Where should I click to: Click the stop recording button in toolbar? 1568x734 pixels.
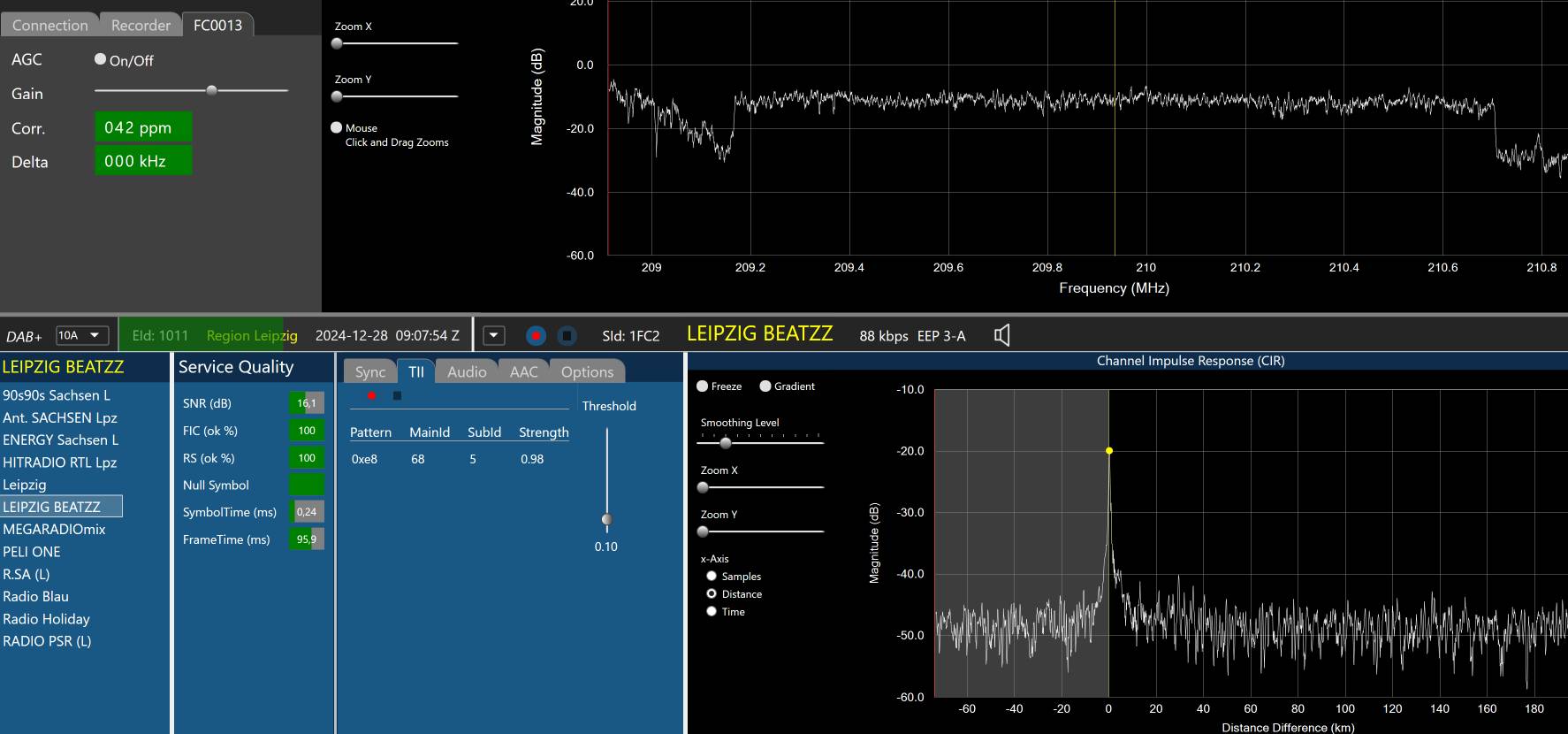pos(567,336)
